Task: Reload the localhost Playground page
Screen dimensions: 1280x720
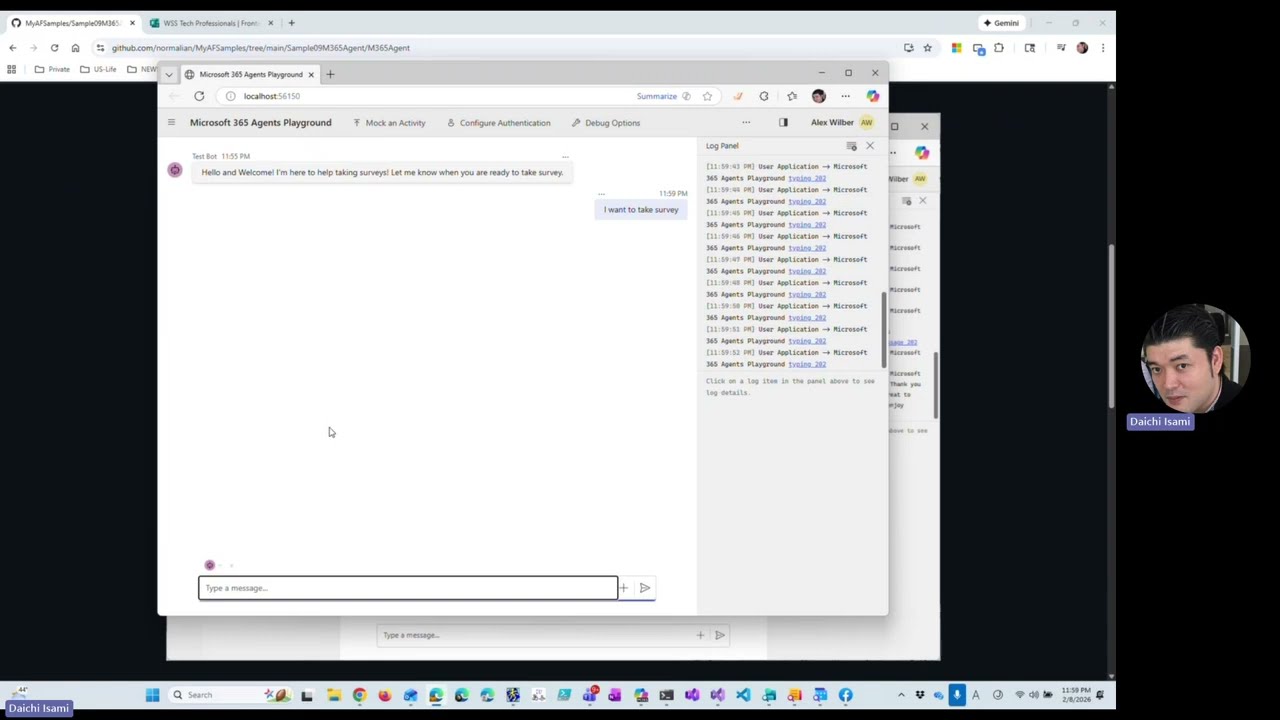Action: (x=199, y=96)
